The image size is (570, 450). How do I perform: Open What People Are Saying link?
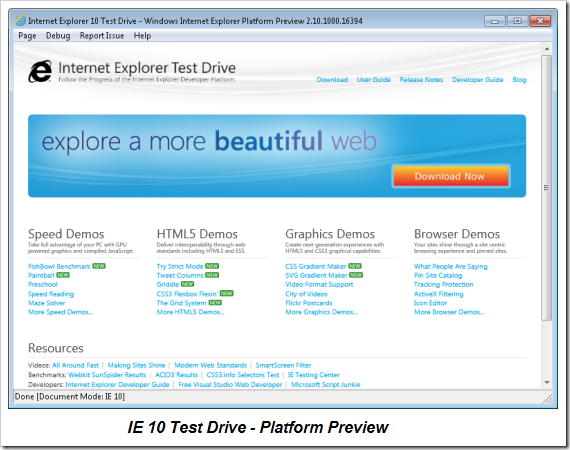click(451, 266)
